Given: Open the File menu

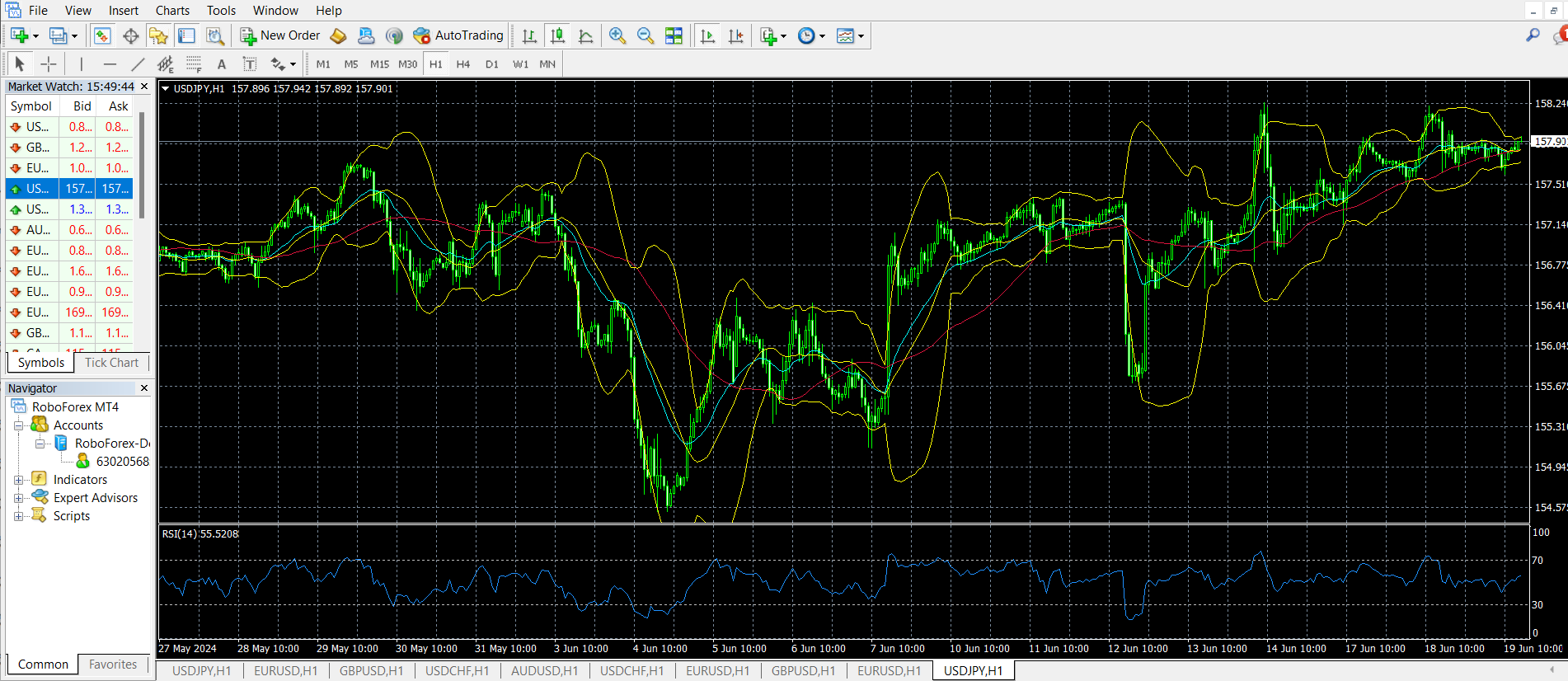Looking at the screenshot, I should pos(38,10).
